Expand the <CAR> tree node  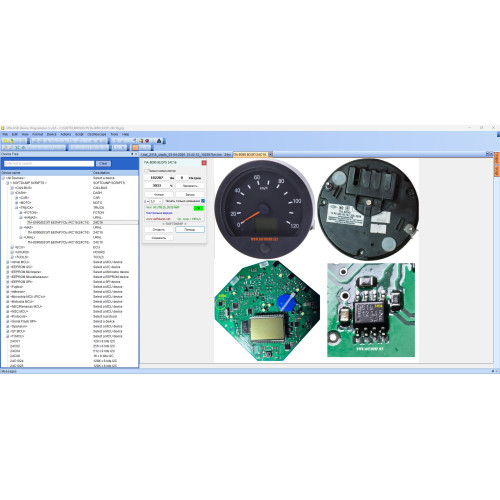[x=16, y=198]
